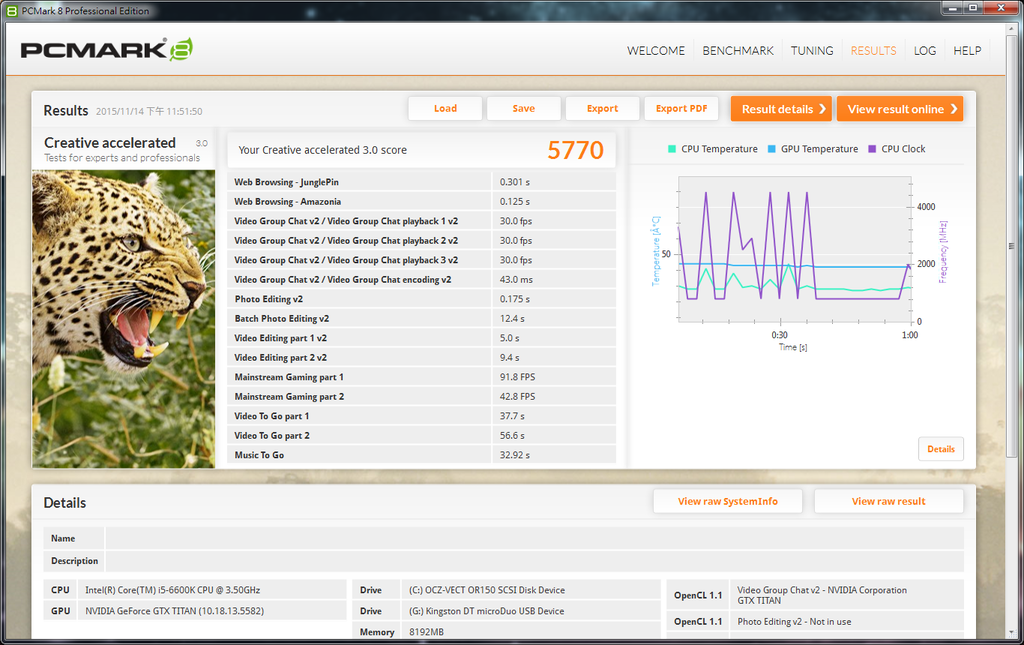Toggle GPU Temperature series in chart legend
This screenshot has height=645, width=1024.
pos(811,149)
